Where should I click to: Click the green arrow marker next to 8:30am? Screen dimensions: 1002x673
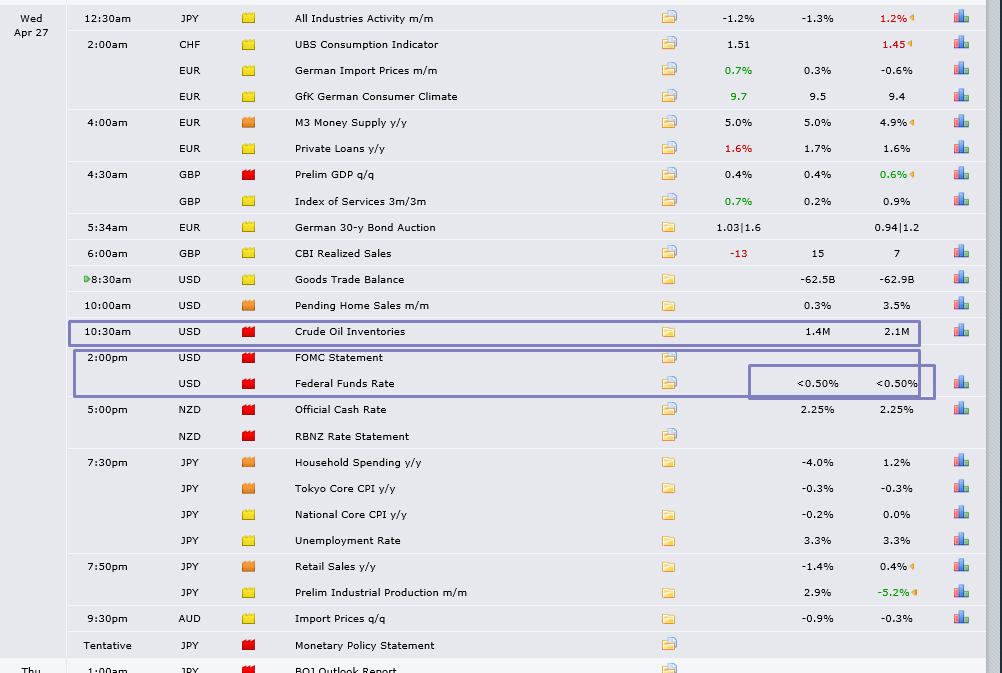[x=87, y=279]
